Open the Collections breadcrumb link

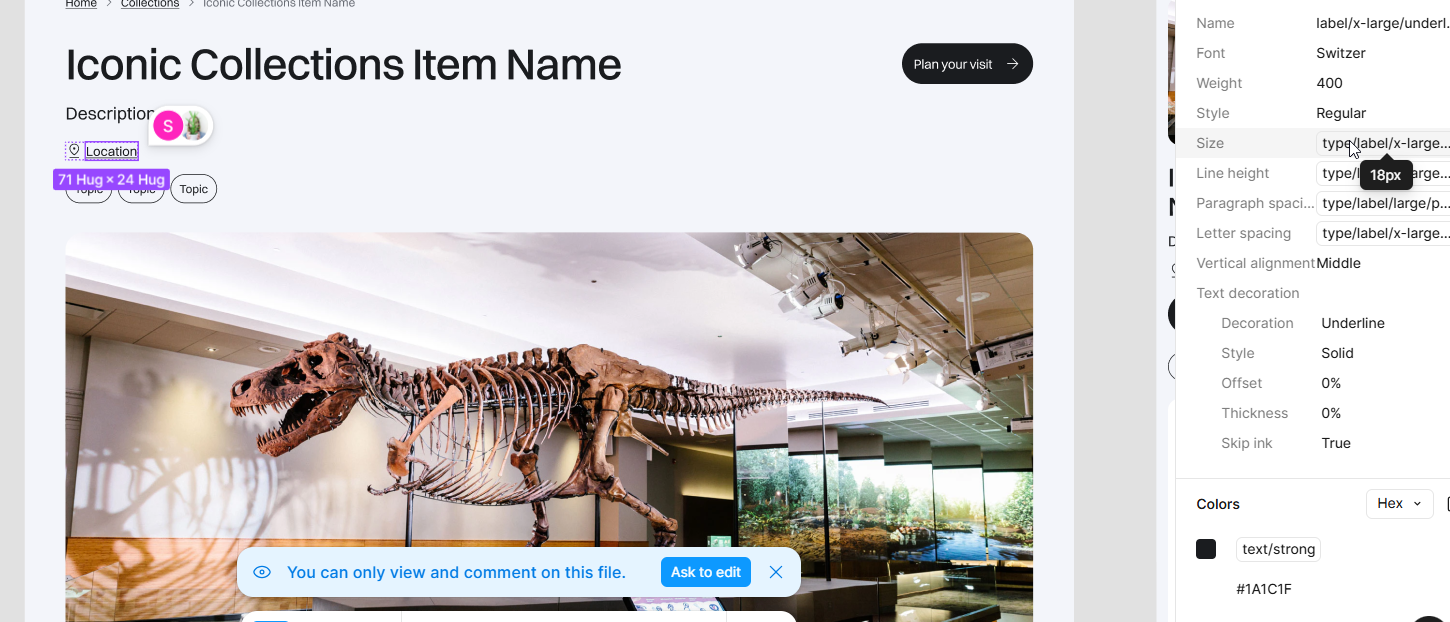(x=150, y=4)
